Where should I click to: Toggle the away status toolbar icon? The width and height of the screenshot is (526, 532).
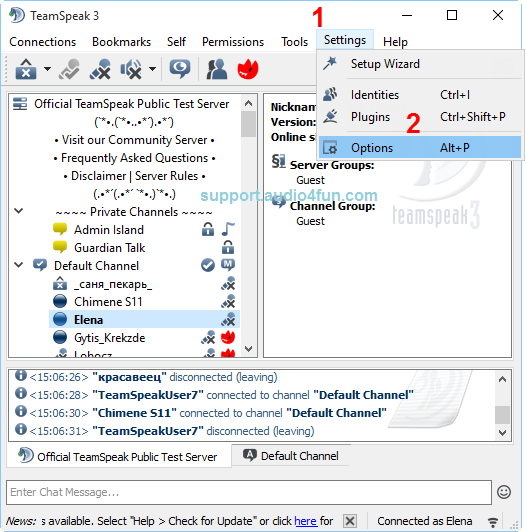pyautogui.click(x=70, y=69)
